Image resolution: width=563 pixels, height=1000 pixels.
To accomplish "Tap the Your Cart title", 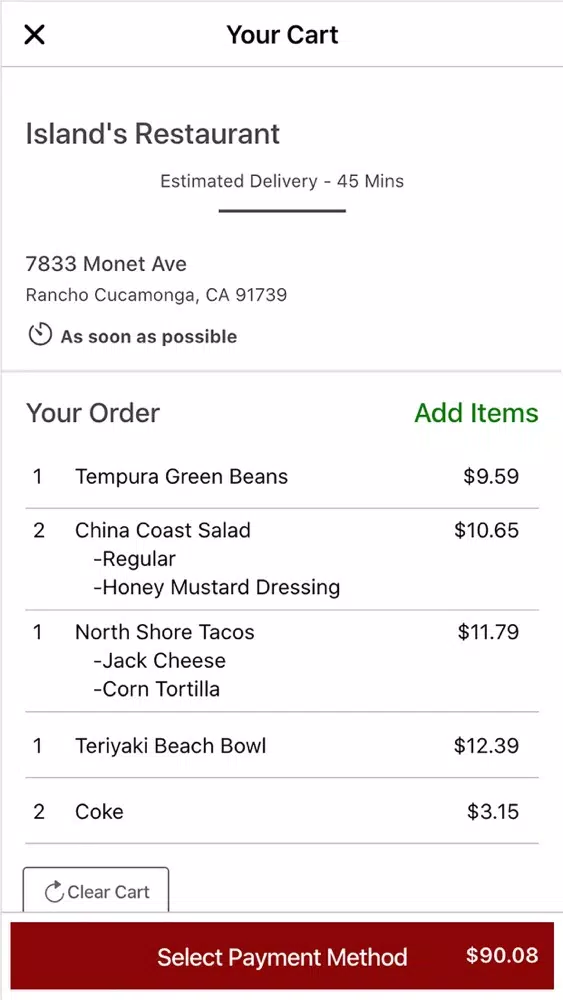I will point(282,34).
